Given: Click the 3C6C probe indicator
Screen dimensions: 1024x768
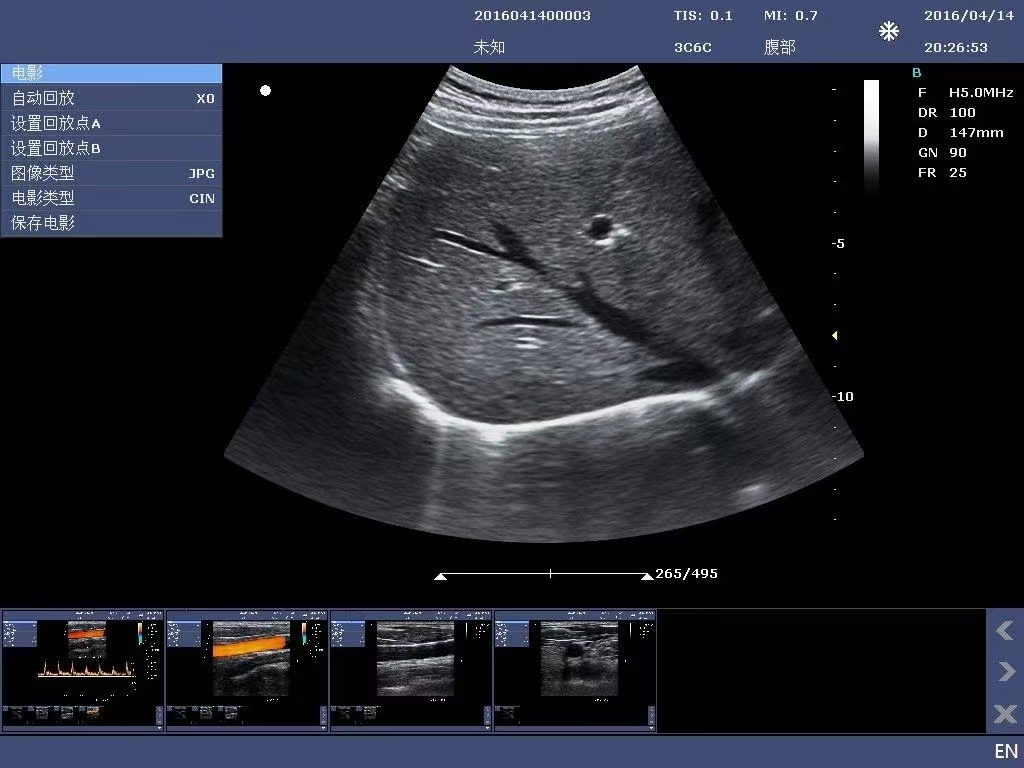Looking at the screenshot, I should tap(693, 46).
